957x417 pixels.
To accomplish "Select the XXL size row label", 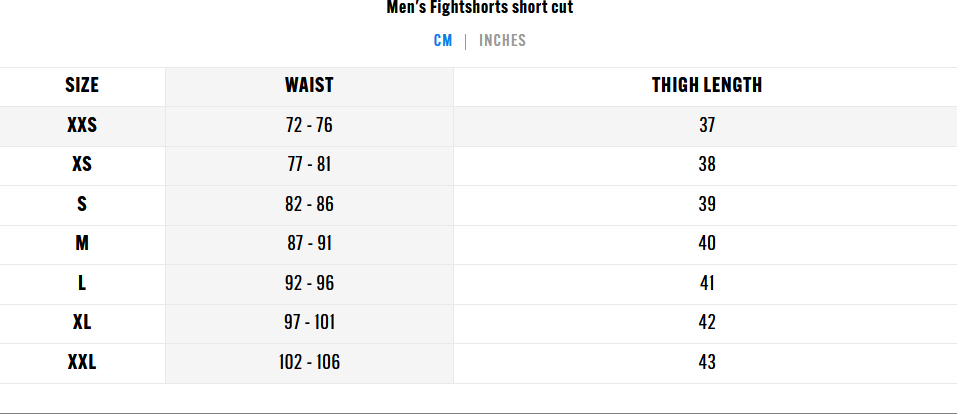I will tap(82, 363).
